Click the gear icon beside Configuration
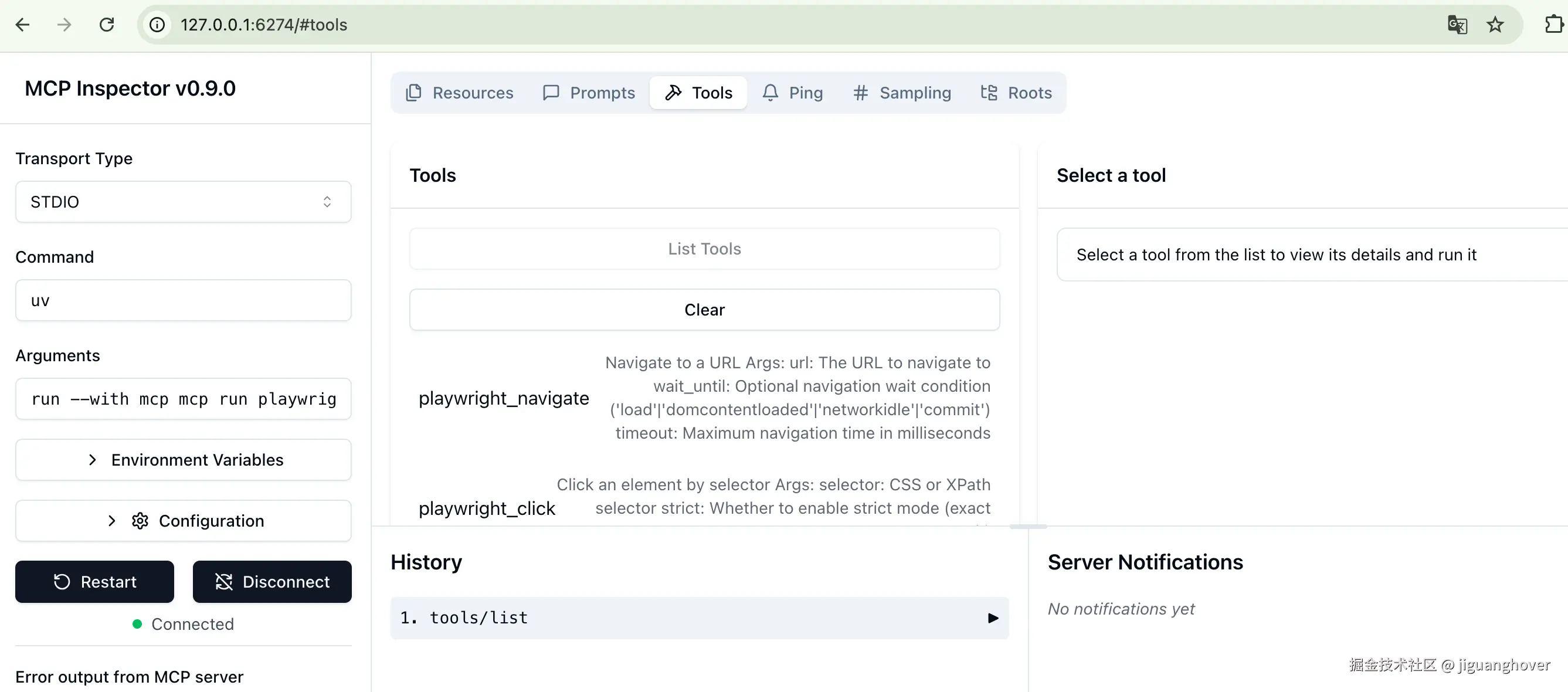Viewport: 1568px width, 692px height. click(x=140, y=520)
